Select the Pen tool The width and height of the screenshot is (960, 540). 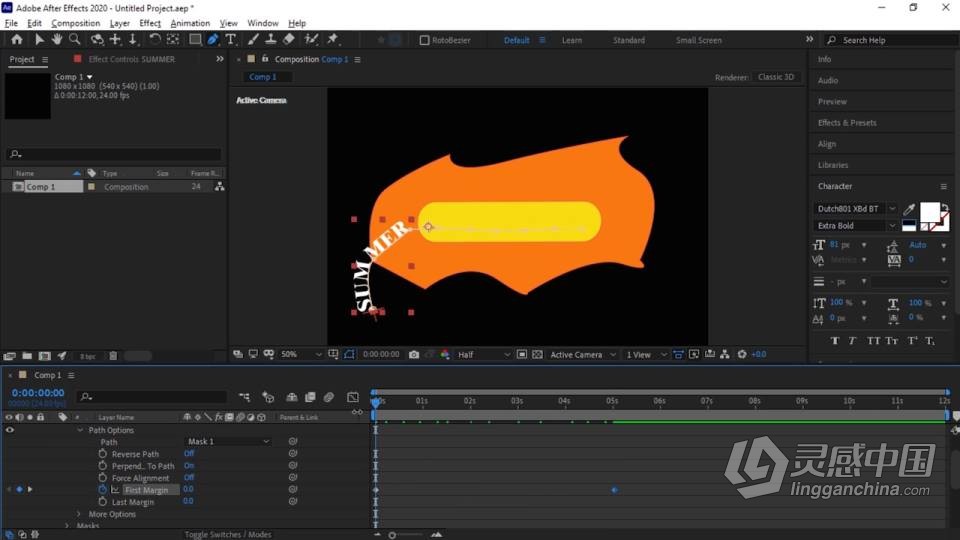pyautogui.click(x=212, y=40)
